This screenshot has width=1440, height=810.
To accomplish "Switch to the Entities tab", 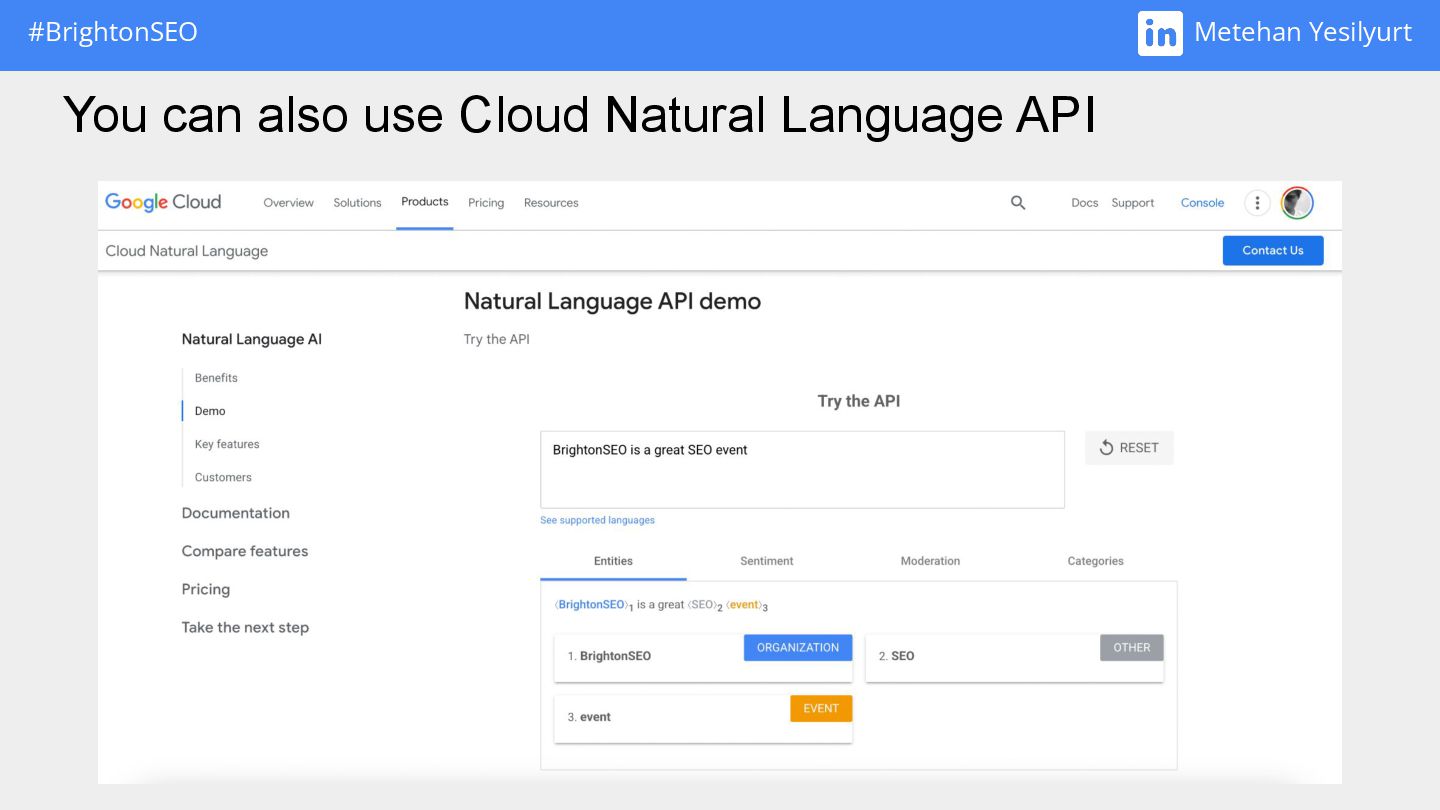I will pyautogui.click(x=613, y=561).
